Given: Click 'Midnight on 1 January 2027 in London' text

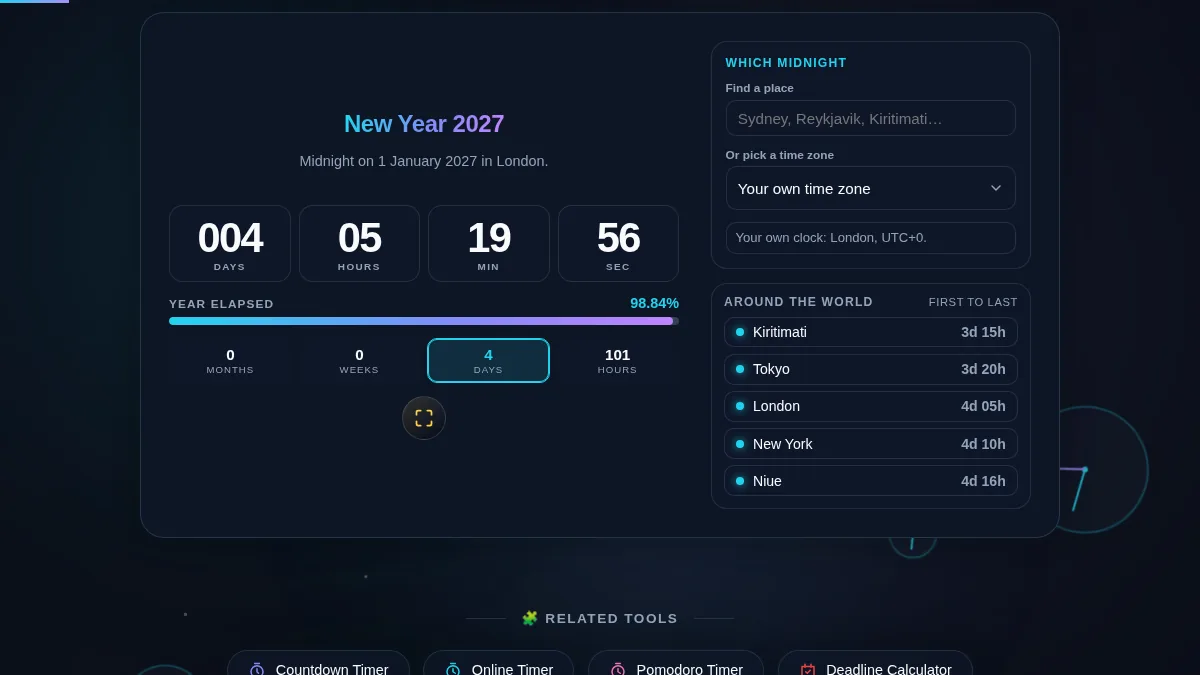Looking at the screenshot, I should point(424,161).
